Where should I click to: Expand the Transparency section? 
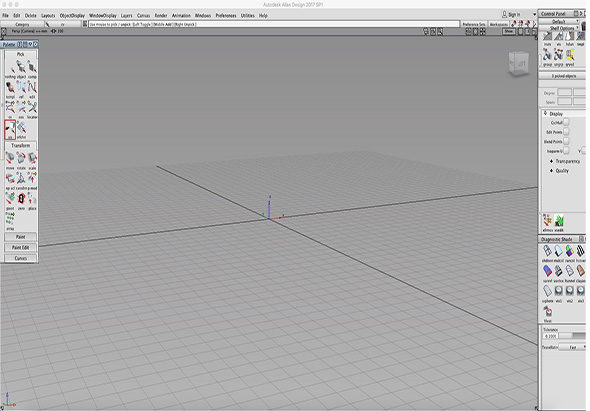click(551, 161)
